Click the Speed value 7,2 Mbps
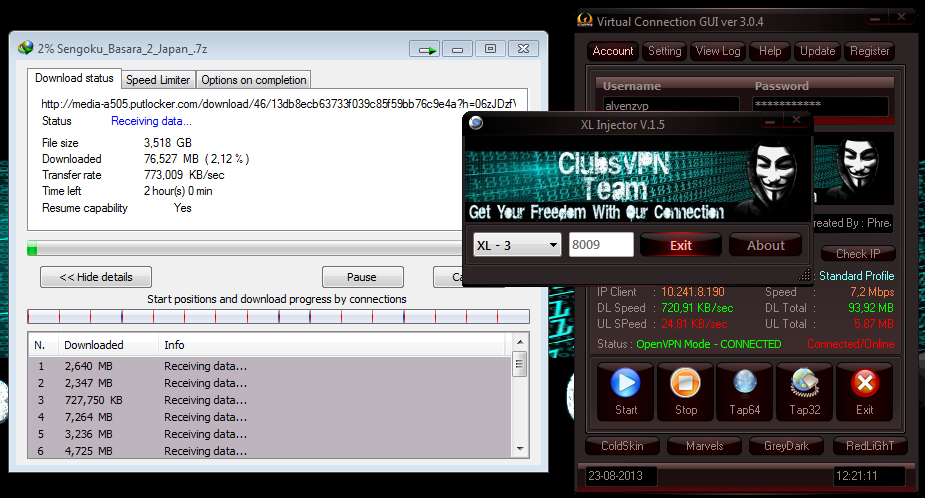Image resolution: width=925 pixels, height=498 pixels. tap(872, 292)
